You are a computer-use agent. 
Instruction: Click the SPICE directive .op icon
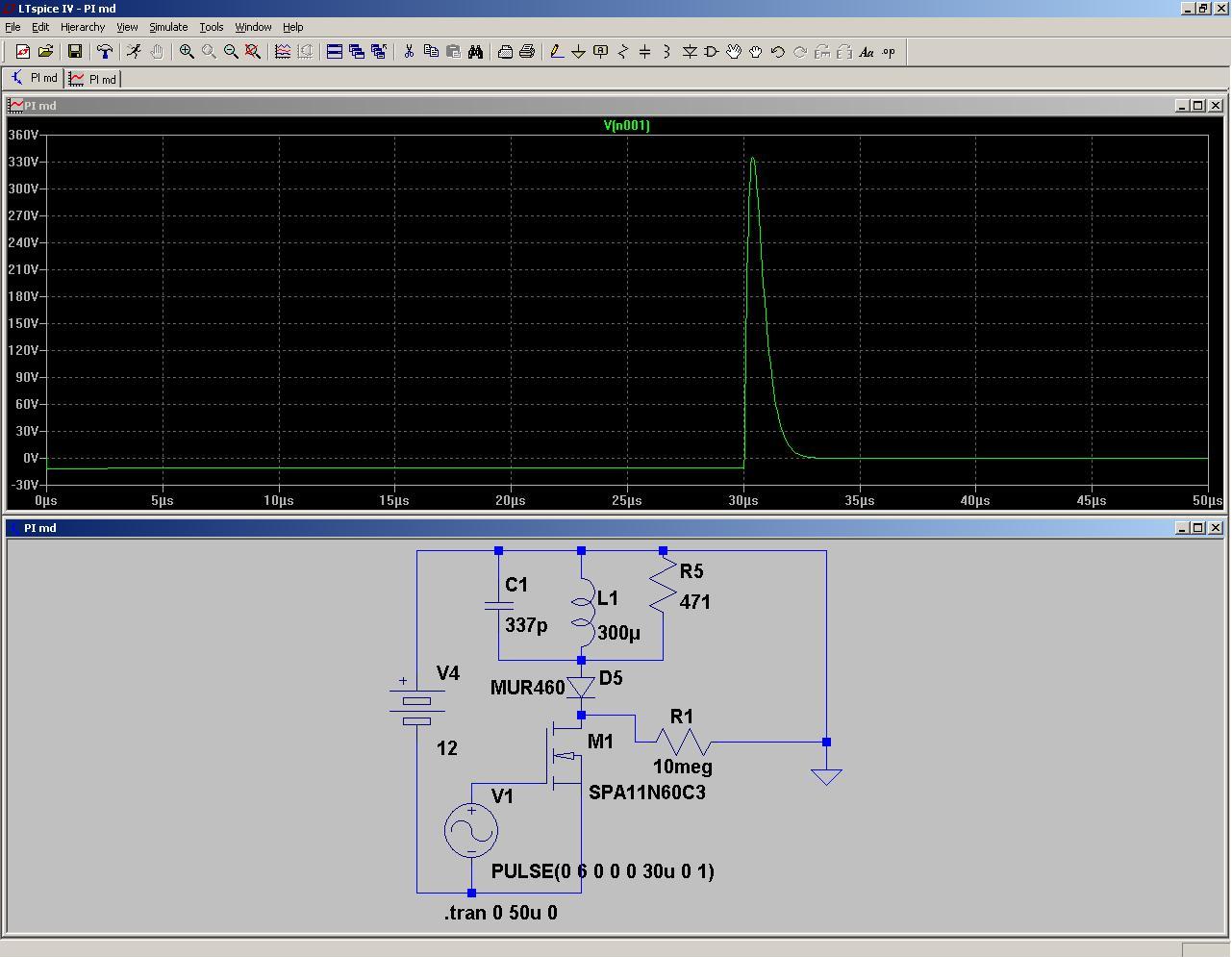coord(889,52)
